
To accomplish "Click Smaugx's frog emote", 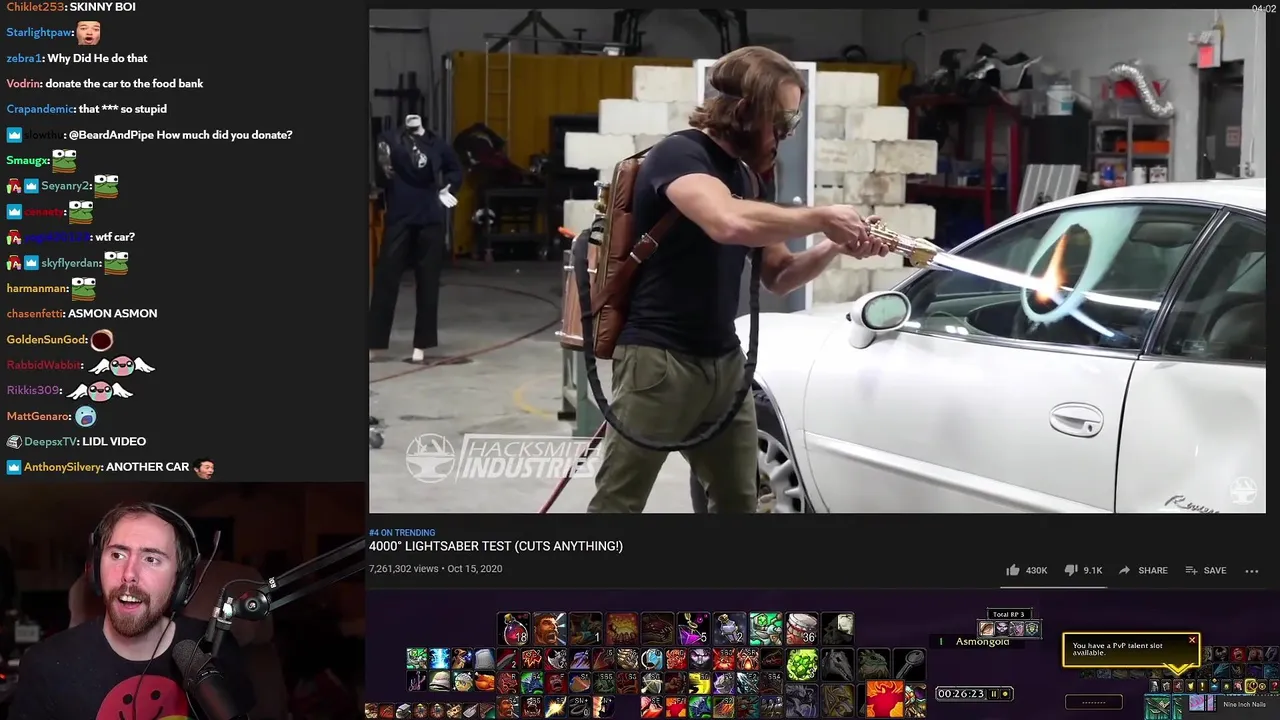I will (x=64, y=160).
